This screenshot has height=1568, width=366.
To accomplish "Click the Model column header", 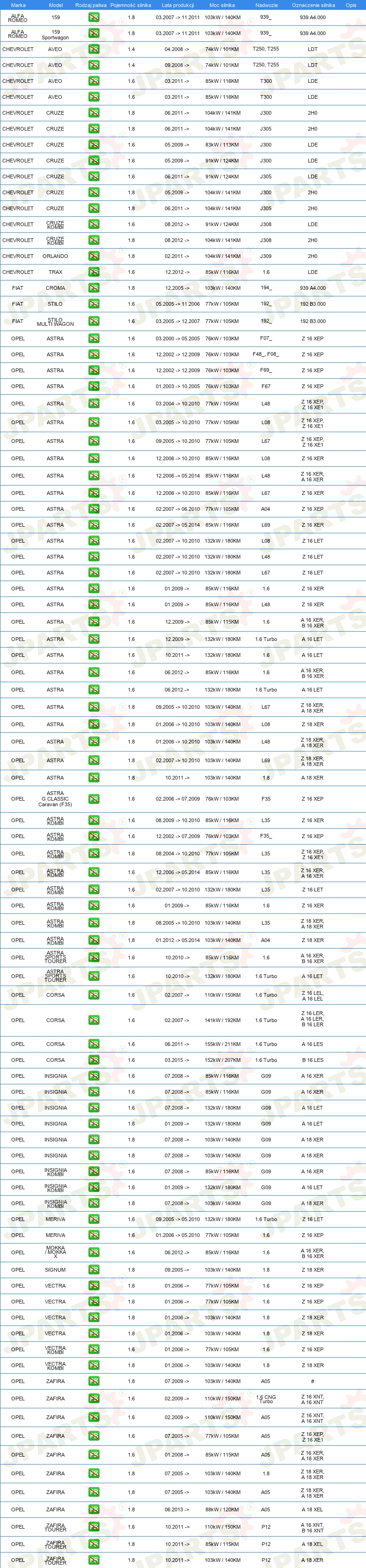I will pos(55,5).
